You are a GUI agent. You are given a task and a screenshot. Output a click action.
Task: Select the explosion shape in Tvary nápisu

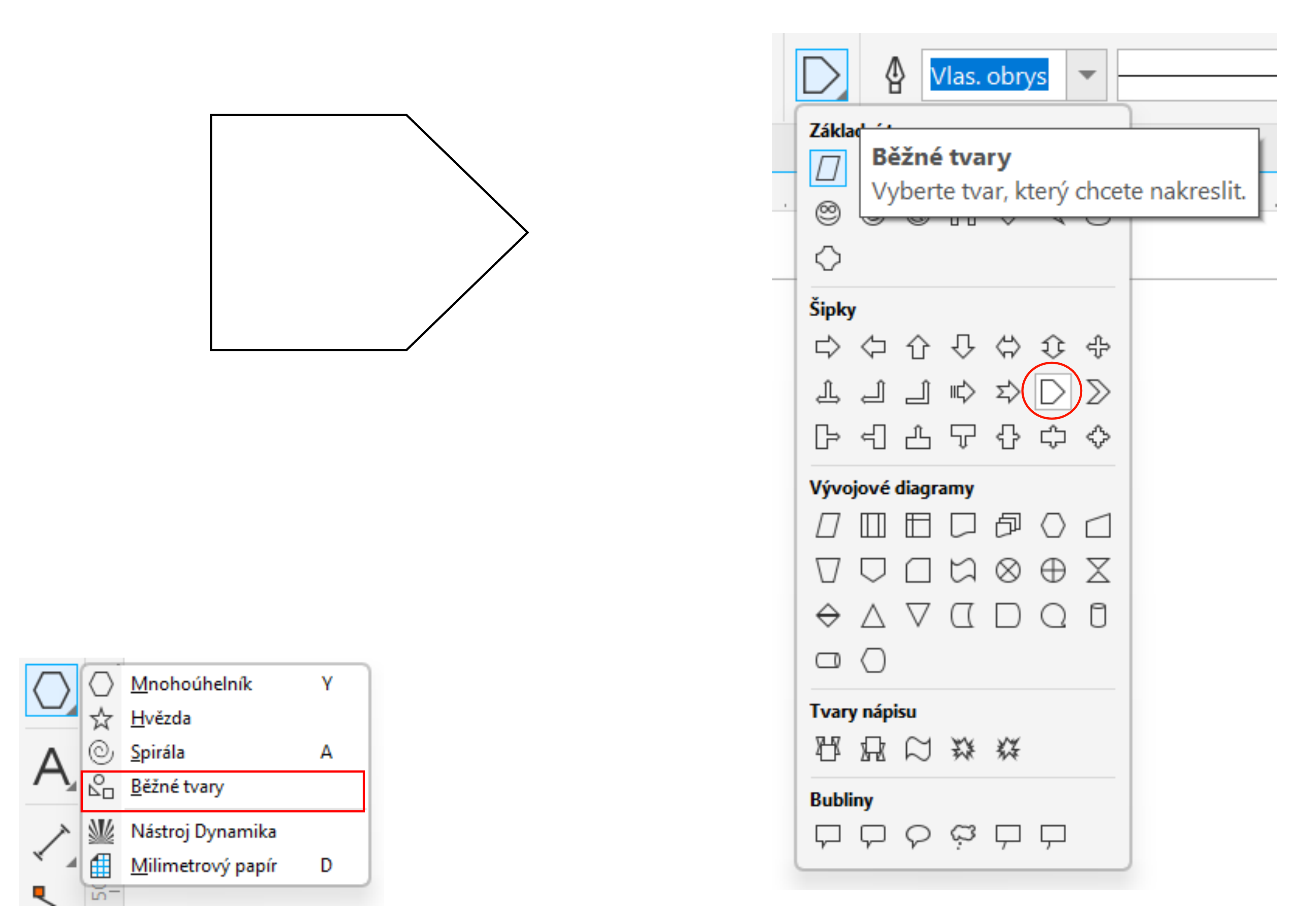[963, 748]
